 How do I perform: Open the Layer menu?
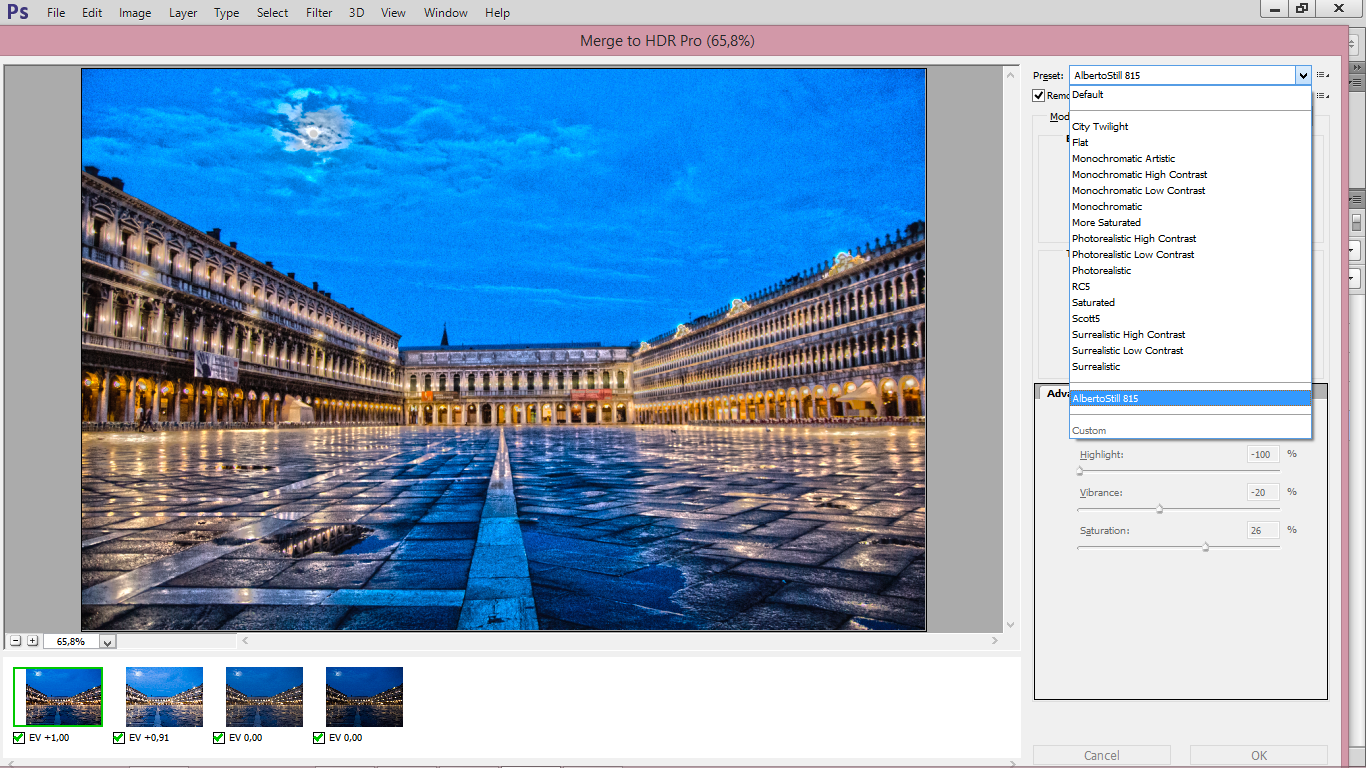coord(183,13)
